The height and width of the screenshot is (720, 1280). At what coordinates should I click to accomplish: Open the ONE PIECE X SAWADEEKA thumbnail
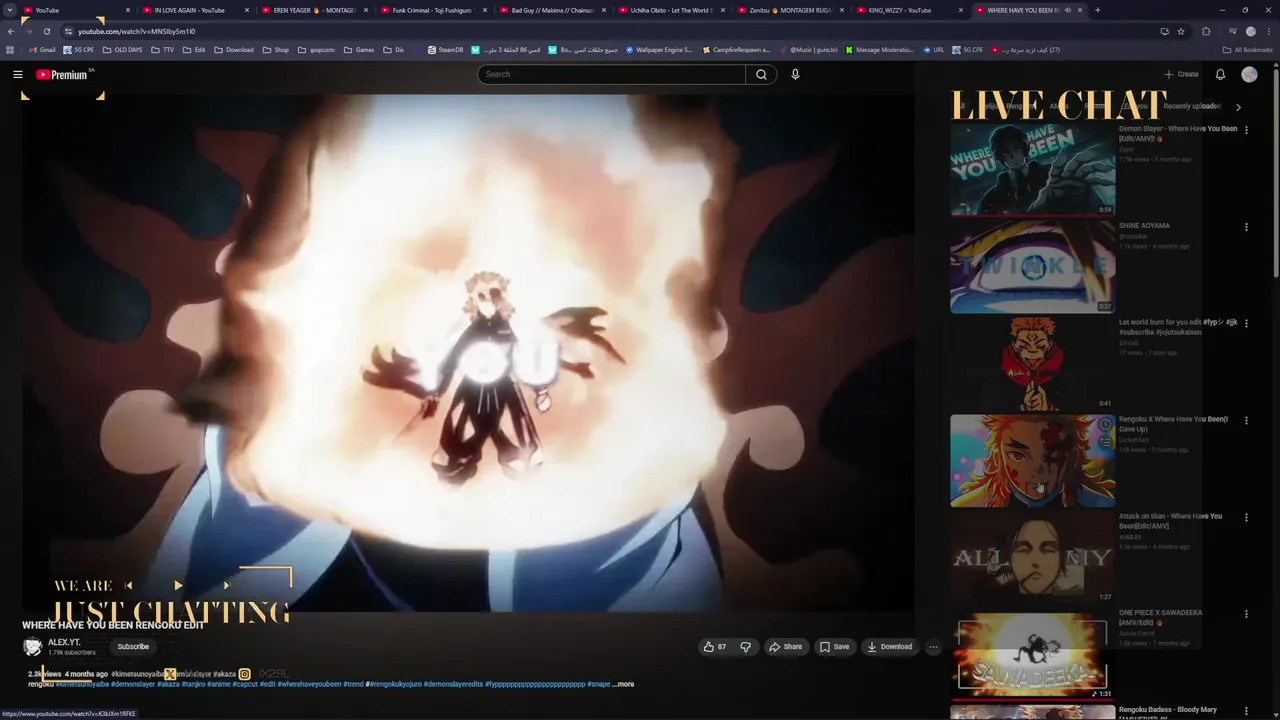click(x=1032, y=654)
